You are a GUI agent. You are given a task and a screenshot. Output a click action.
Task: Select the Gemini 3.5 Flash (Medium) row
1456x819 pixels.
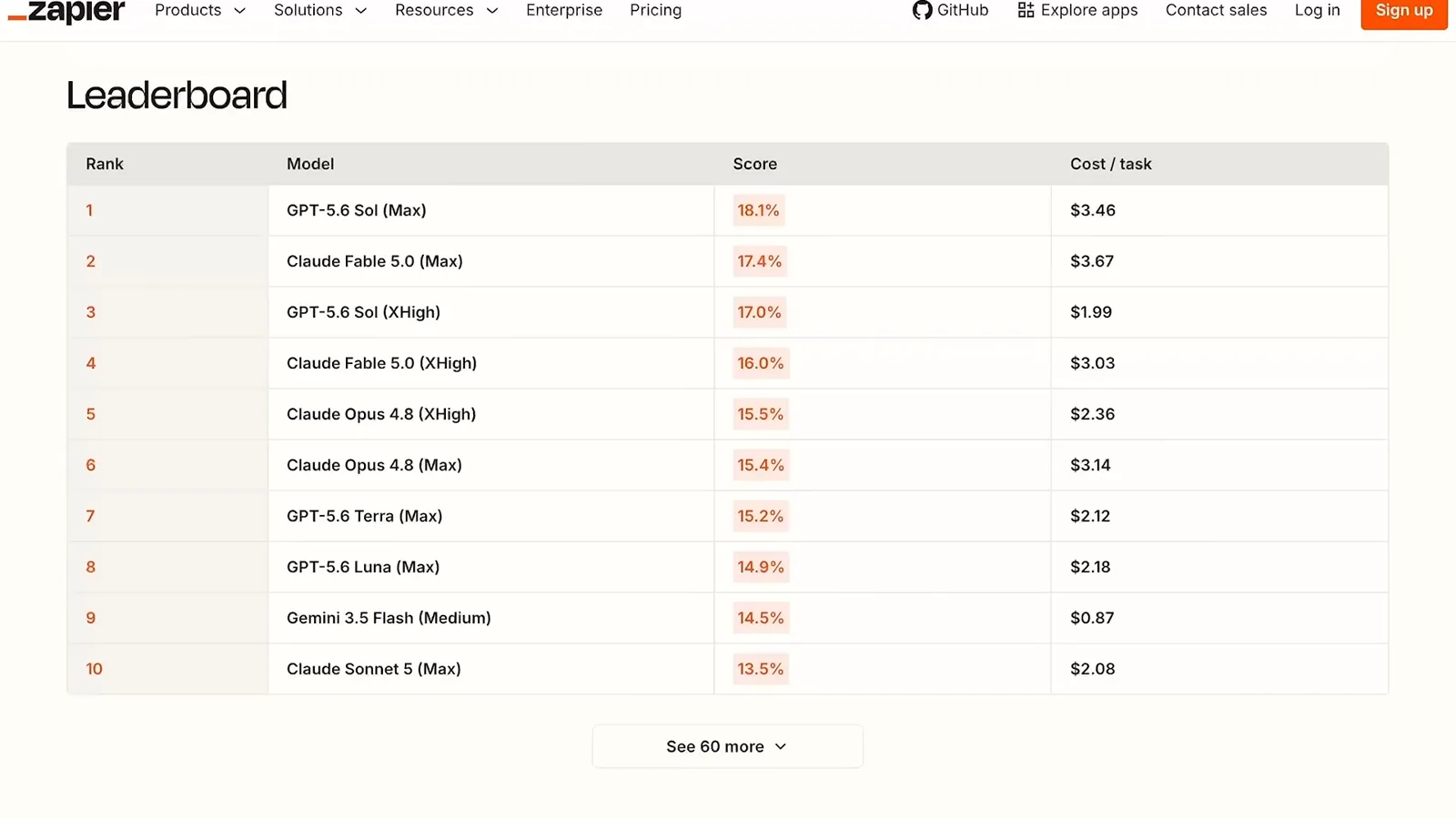pyautogui.click(x=727, y=618)
